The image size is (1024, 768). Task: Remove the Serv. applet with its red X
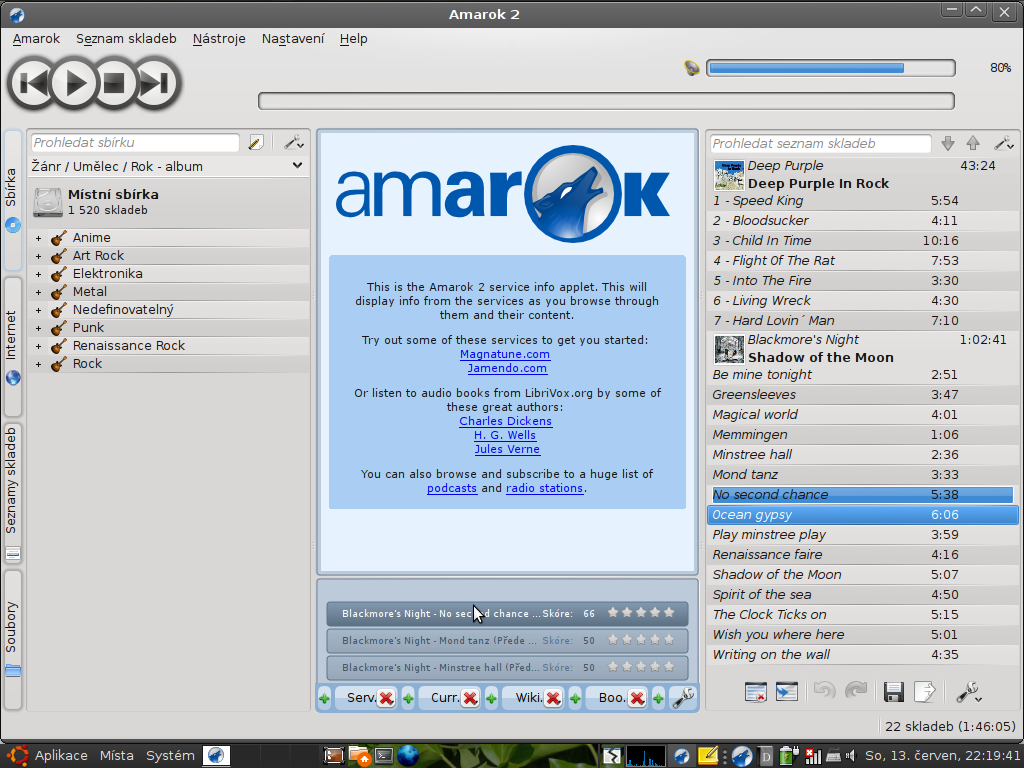point(386,698)
